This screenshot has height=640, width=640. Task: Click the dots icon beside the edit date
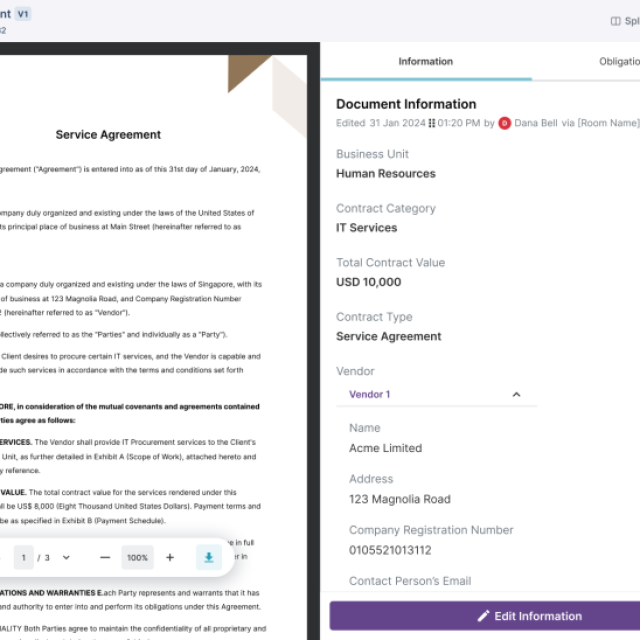pos(432,123)
